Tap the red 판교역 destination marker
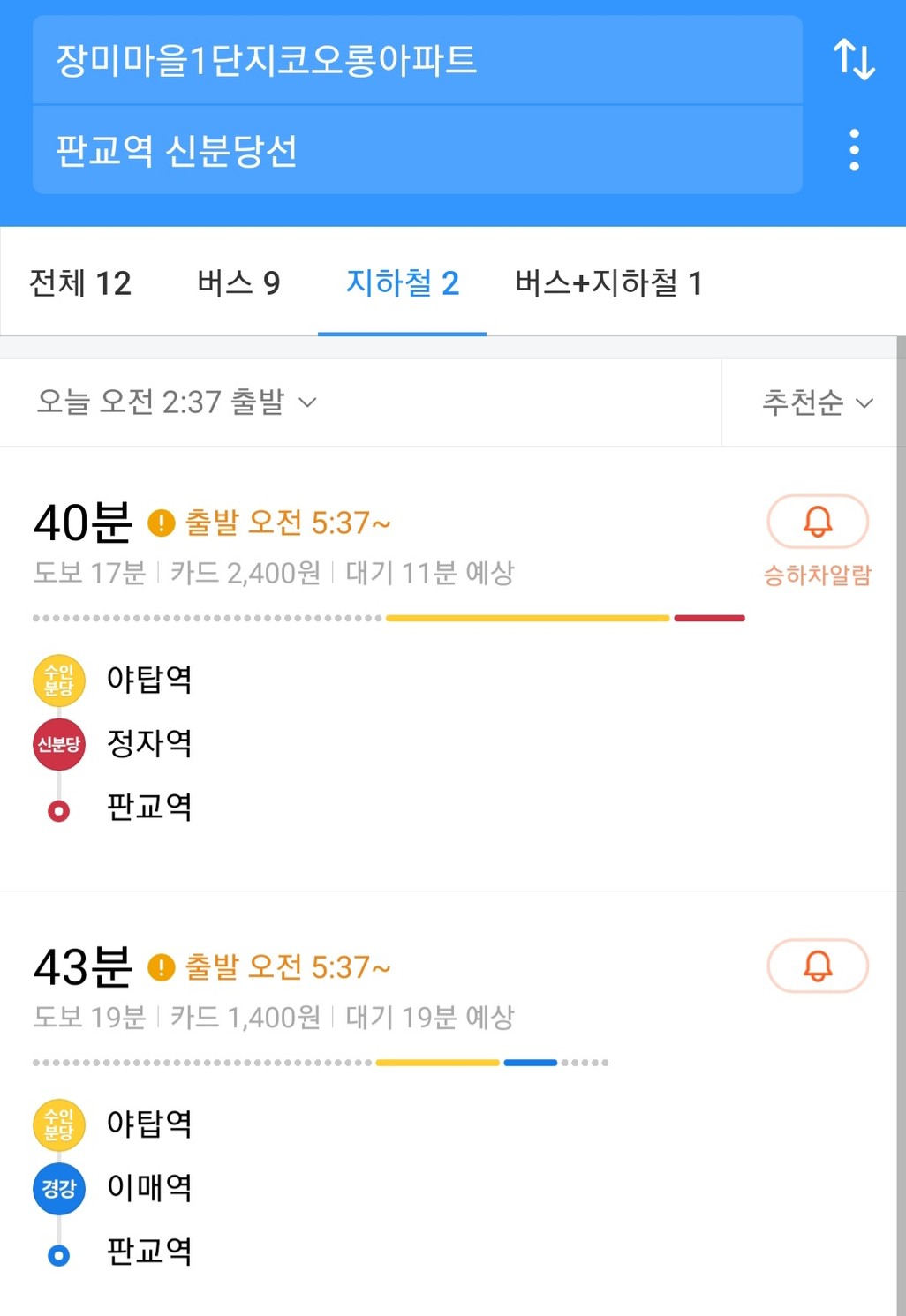This screenshot has width=906, height=1316. coord(59,810)
